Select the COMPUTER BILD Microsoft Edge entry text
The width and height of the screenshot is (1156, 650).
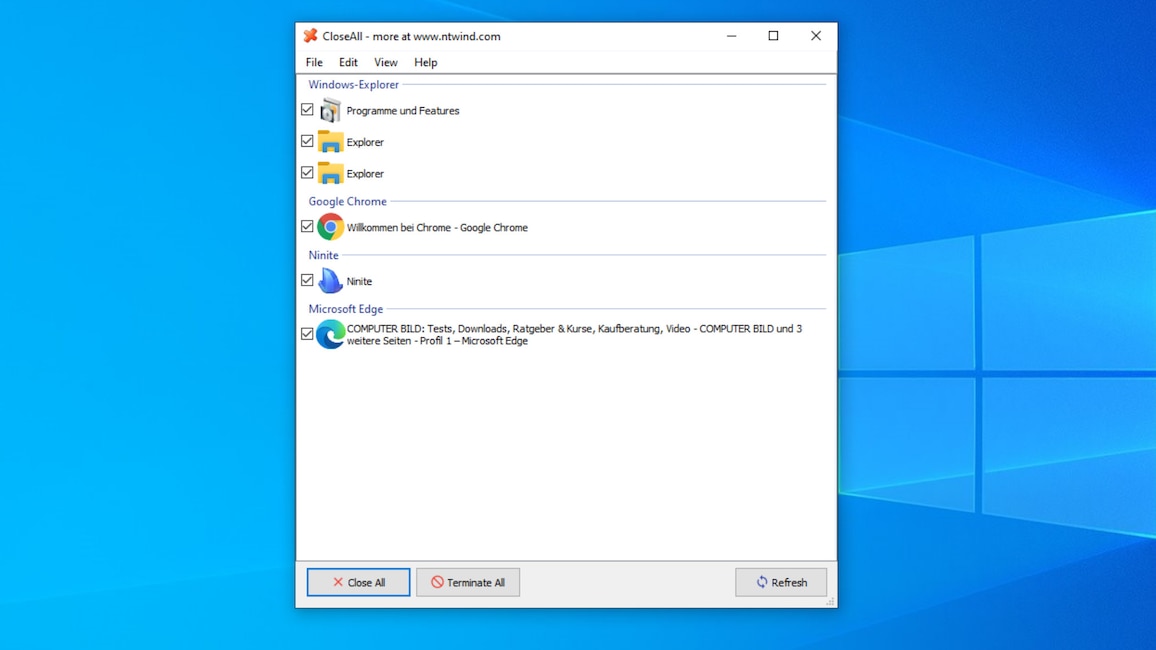(574, 335)
